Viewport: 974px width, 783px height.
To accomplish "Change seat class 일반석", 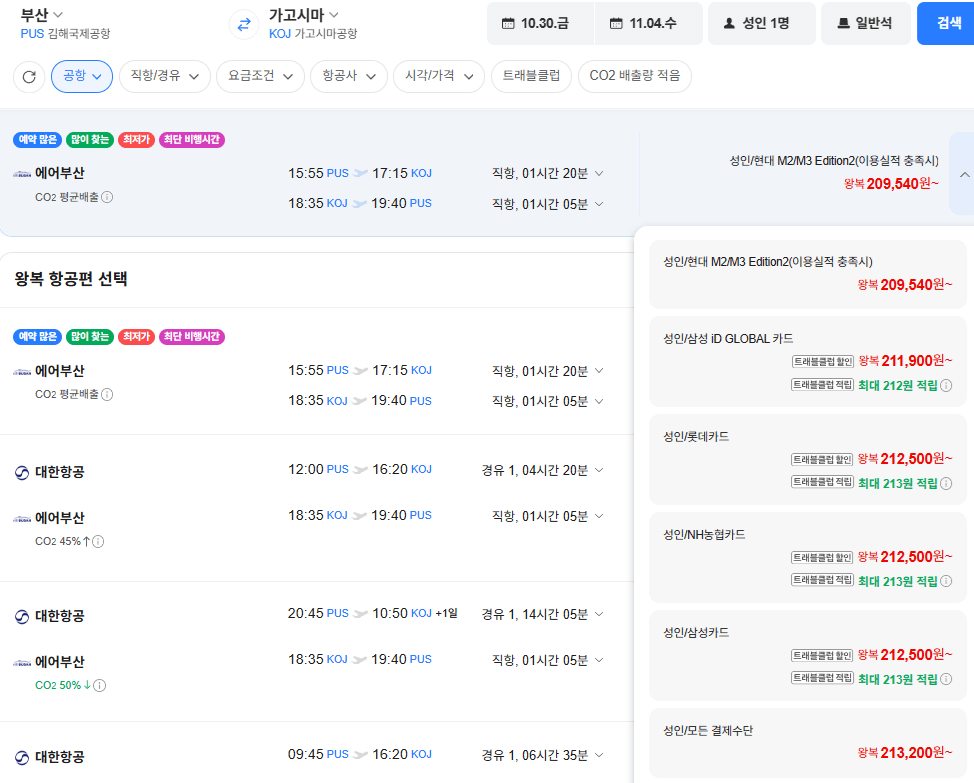I will pyautogui.click(x=866, y=24).
